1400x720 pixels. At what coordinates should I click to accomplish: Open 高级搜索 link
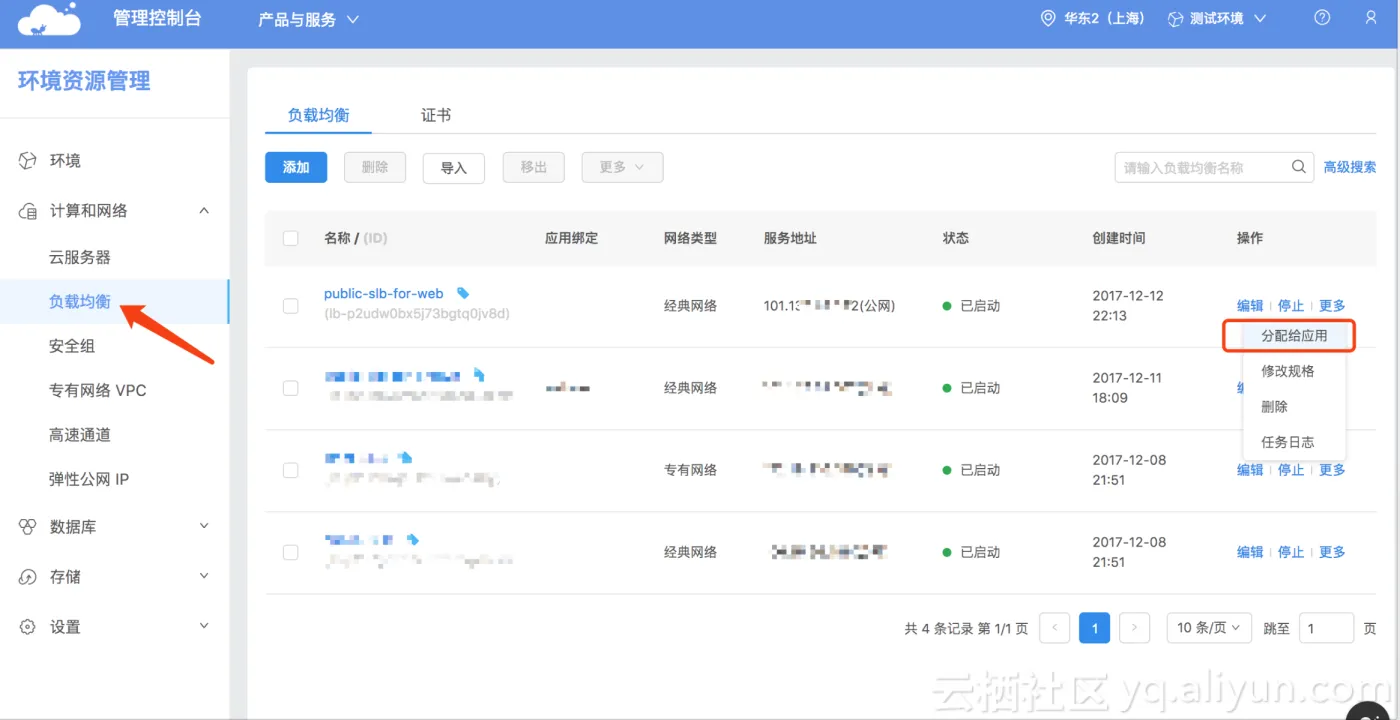(x=1350, y=167)
